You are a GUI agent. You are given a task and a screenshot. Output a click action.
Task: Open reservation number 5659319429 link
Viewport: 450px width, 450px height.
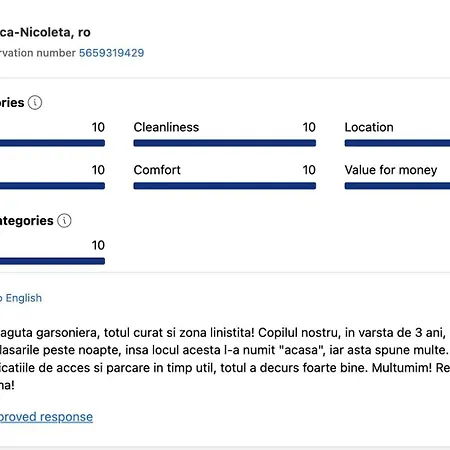click(111, 53)
